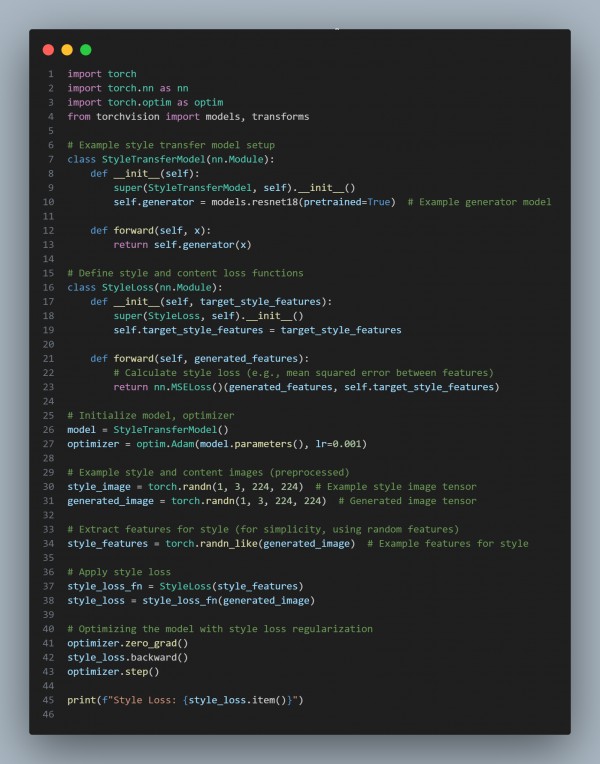600x764 pixels.
Task: Click "style_image = torch.randn" assignment
Action: [x=185, y=486]
